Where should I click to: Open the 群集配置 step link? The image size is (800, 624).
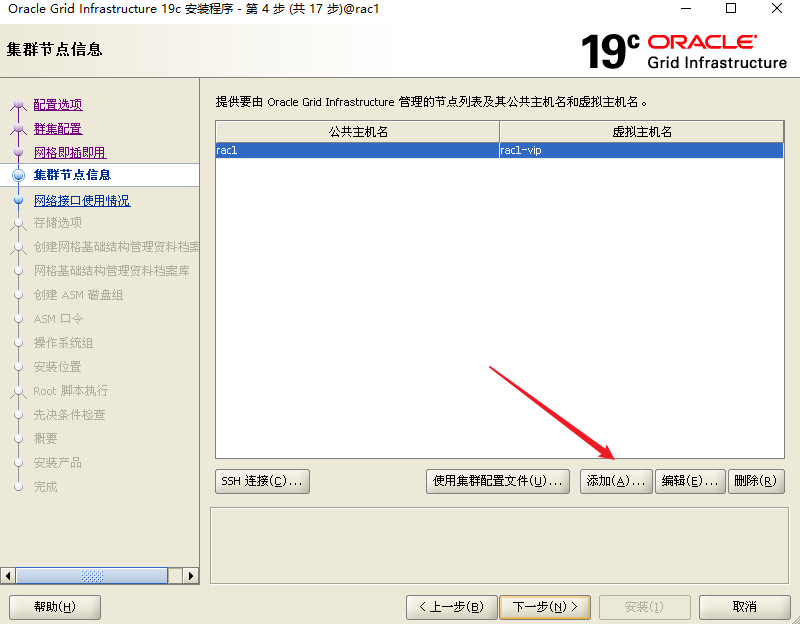coord(58,129)
